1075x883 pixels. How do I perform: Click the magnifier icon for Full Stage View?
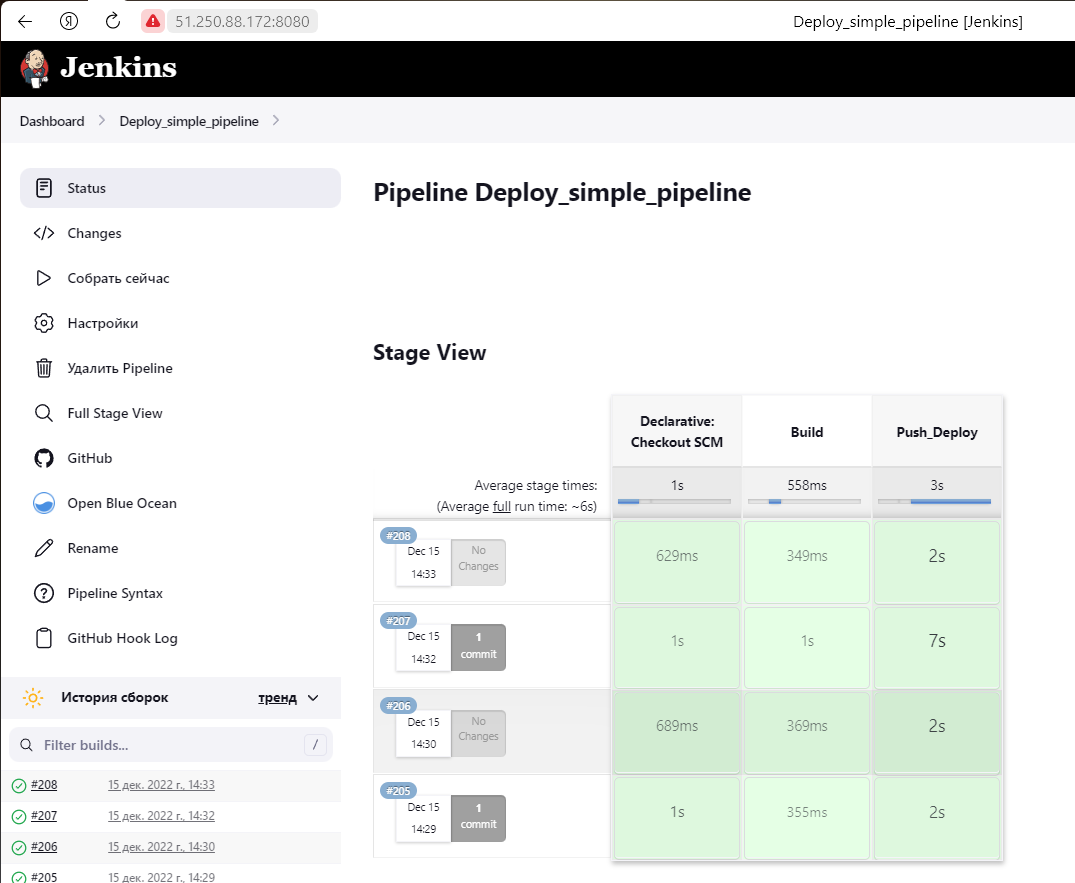click(44, 413)
